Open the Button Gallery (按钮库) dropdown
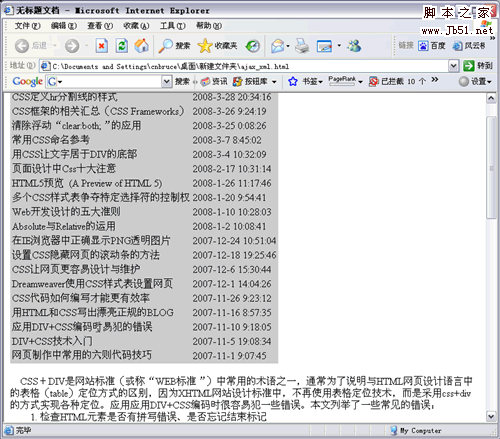Image resolution: width=500 pixels, height=439 pixels. pos(255,81)
